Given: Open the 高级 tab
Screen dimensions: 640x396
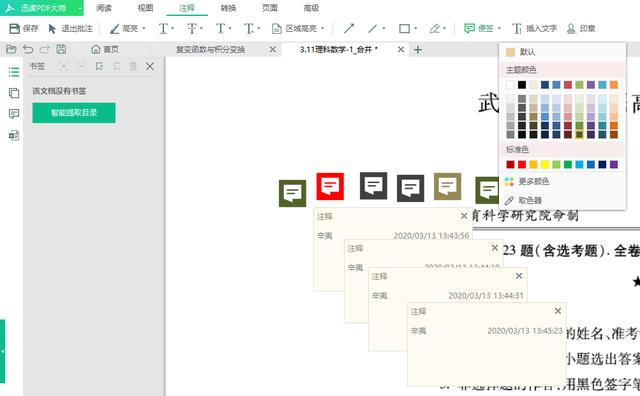Looking at the screenshot, I should (x=311, y=8).
